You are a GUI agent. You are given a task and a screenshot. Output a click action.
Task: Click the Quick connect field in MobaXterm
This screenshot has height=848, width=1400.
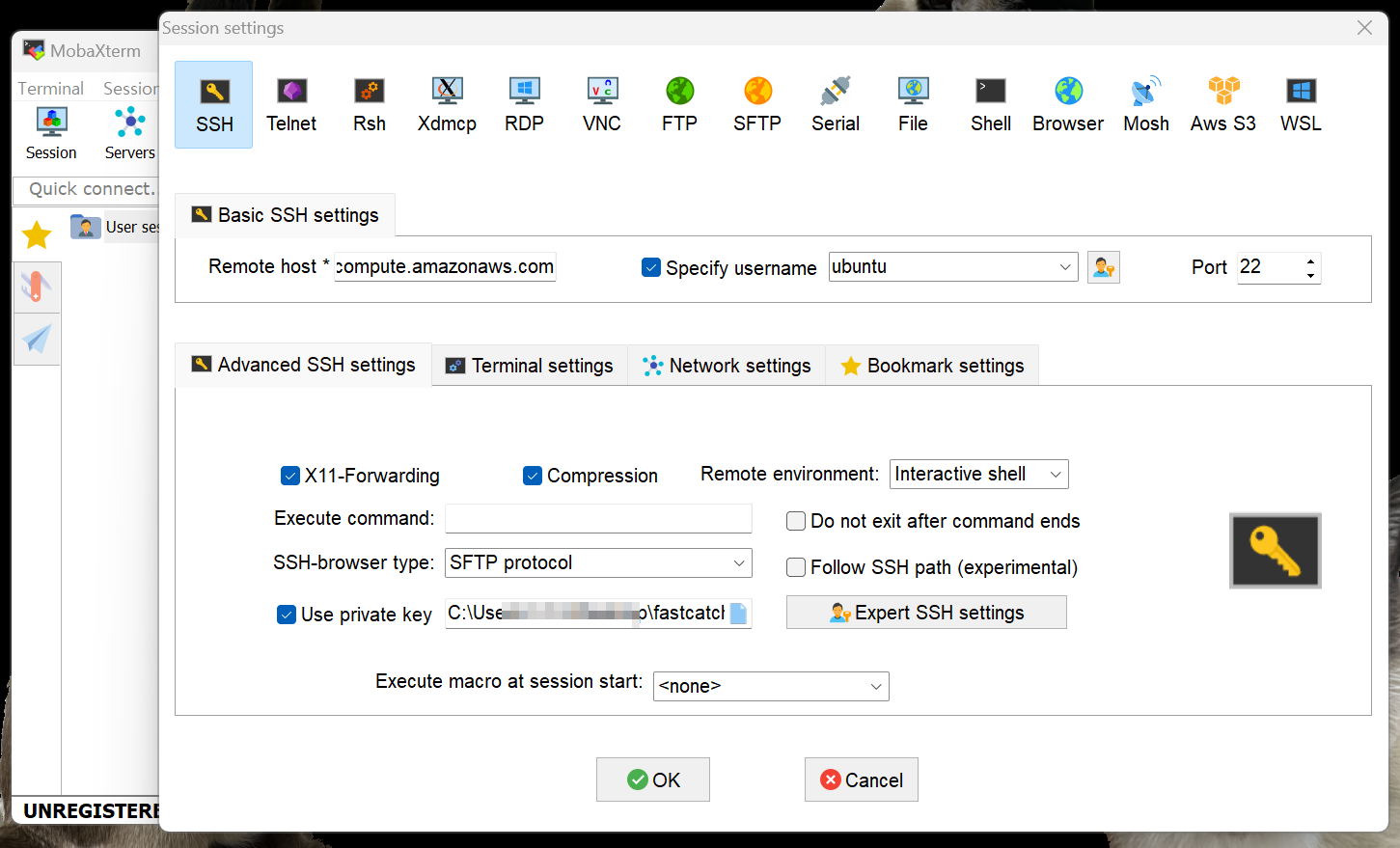click(87, 189)
